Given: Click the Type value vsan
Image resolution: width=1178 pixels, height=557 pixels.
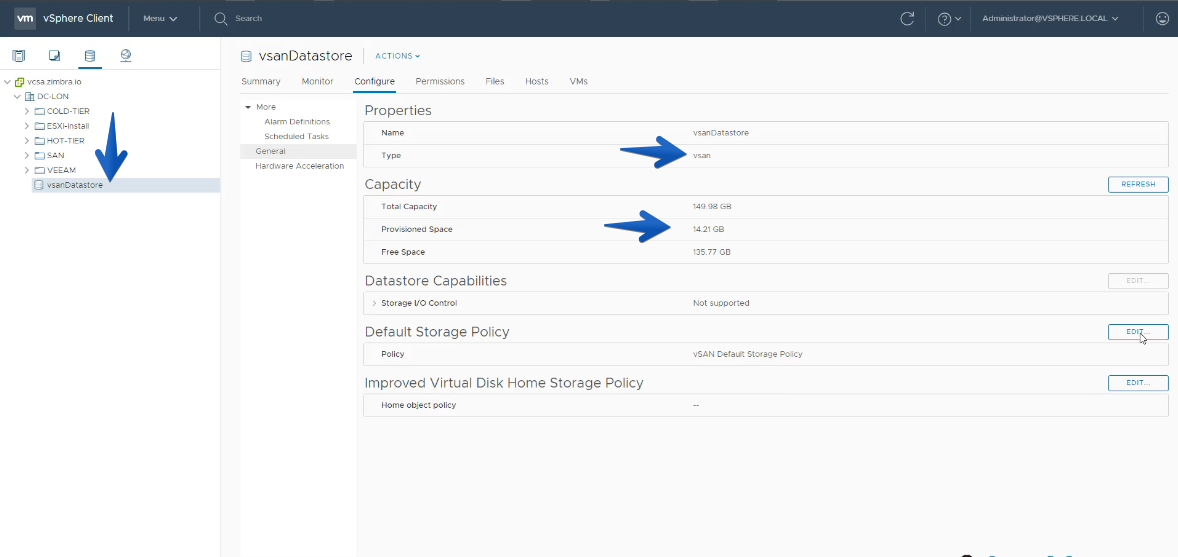Looking at the screenshot, I should click(701, 156).
